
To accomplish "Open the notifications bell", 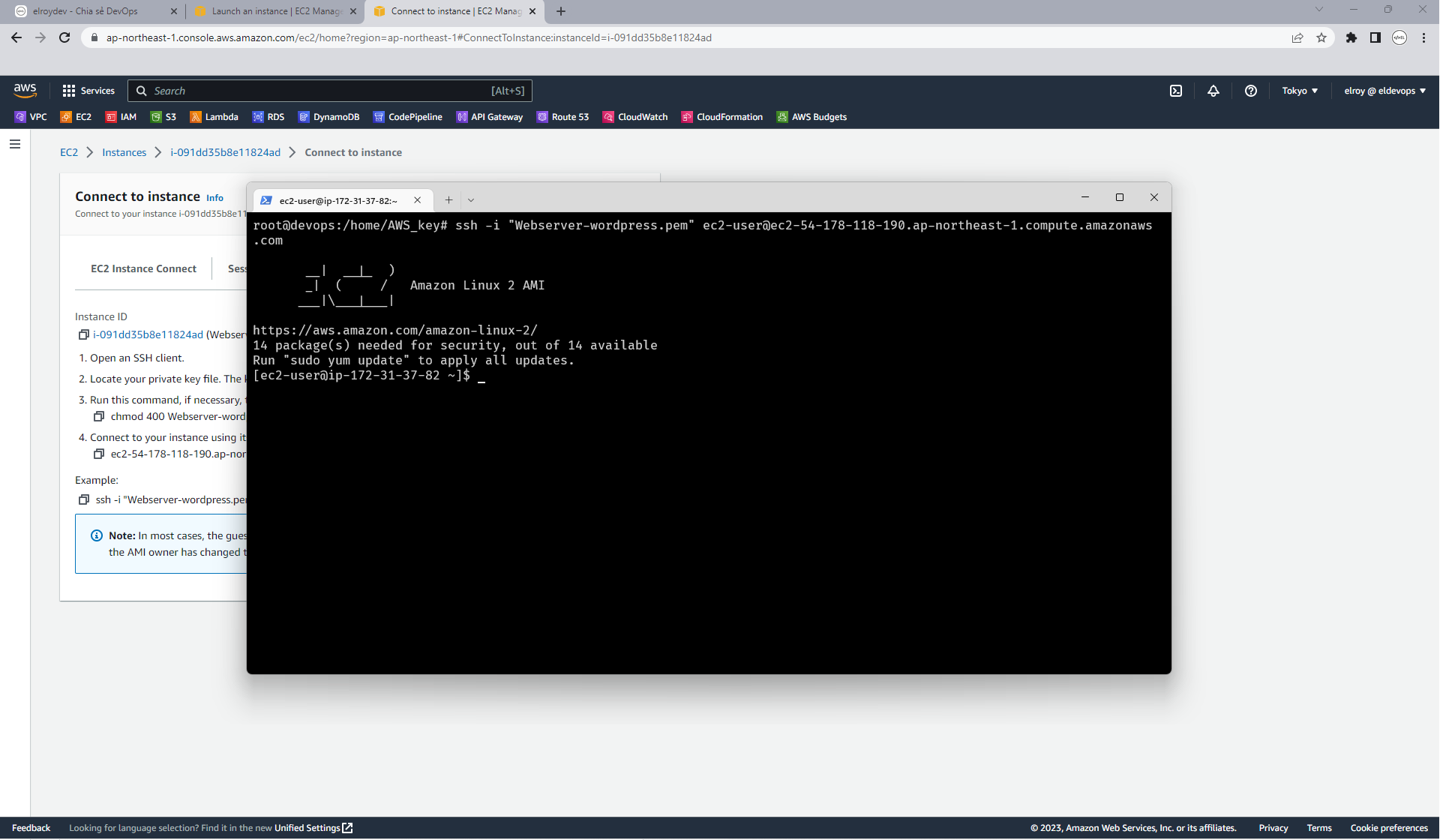I will [x=1213, y=91].
